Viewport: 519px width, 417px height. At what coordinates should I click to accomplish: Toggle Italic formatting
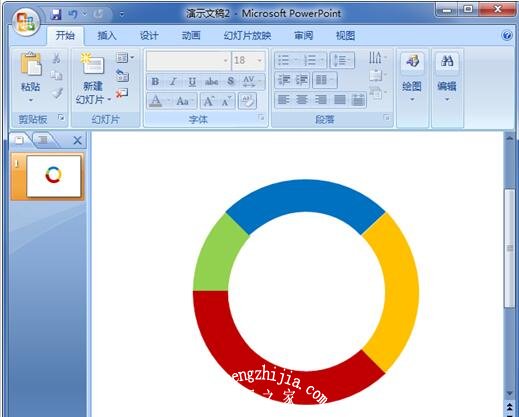tap(173, 82)
